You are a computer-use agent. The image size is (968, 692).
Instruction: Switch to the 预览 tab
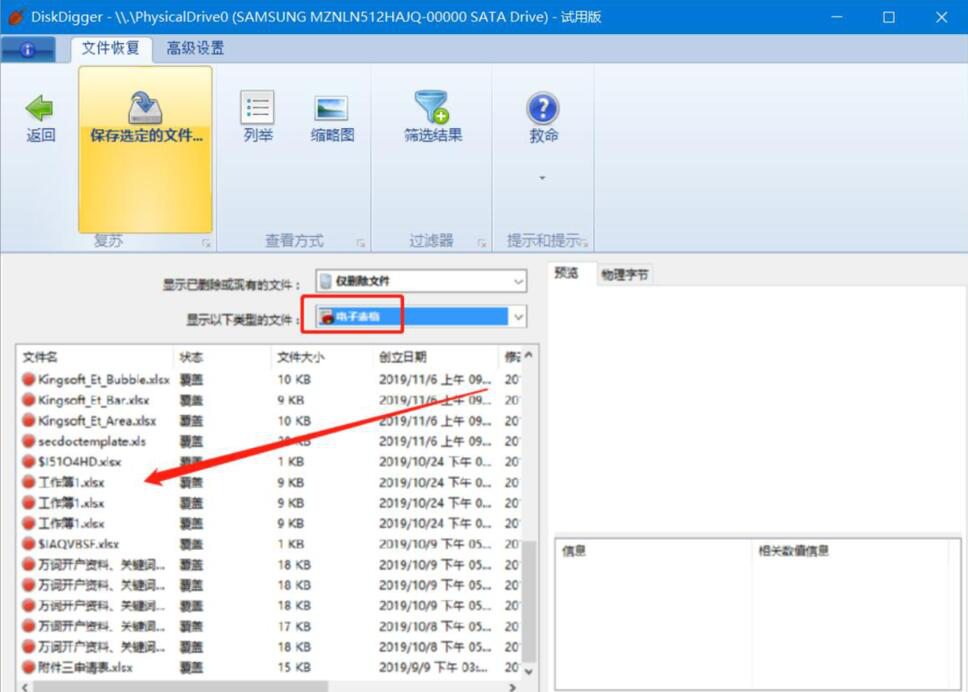[566, 273]
